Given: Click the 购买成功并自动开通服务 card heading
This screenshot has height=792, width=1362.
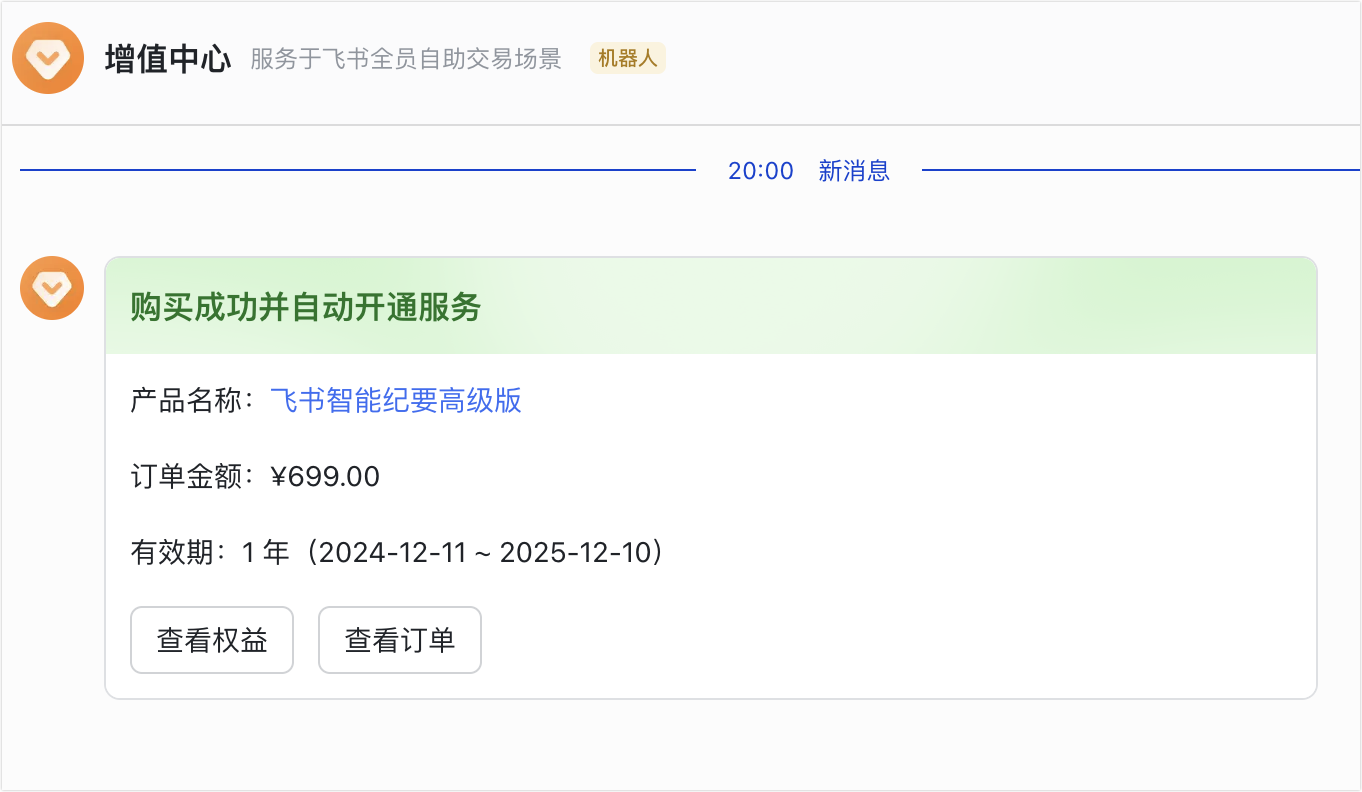Looking at the screenshot, I should coord(306,307).
